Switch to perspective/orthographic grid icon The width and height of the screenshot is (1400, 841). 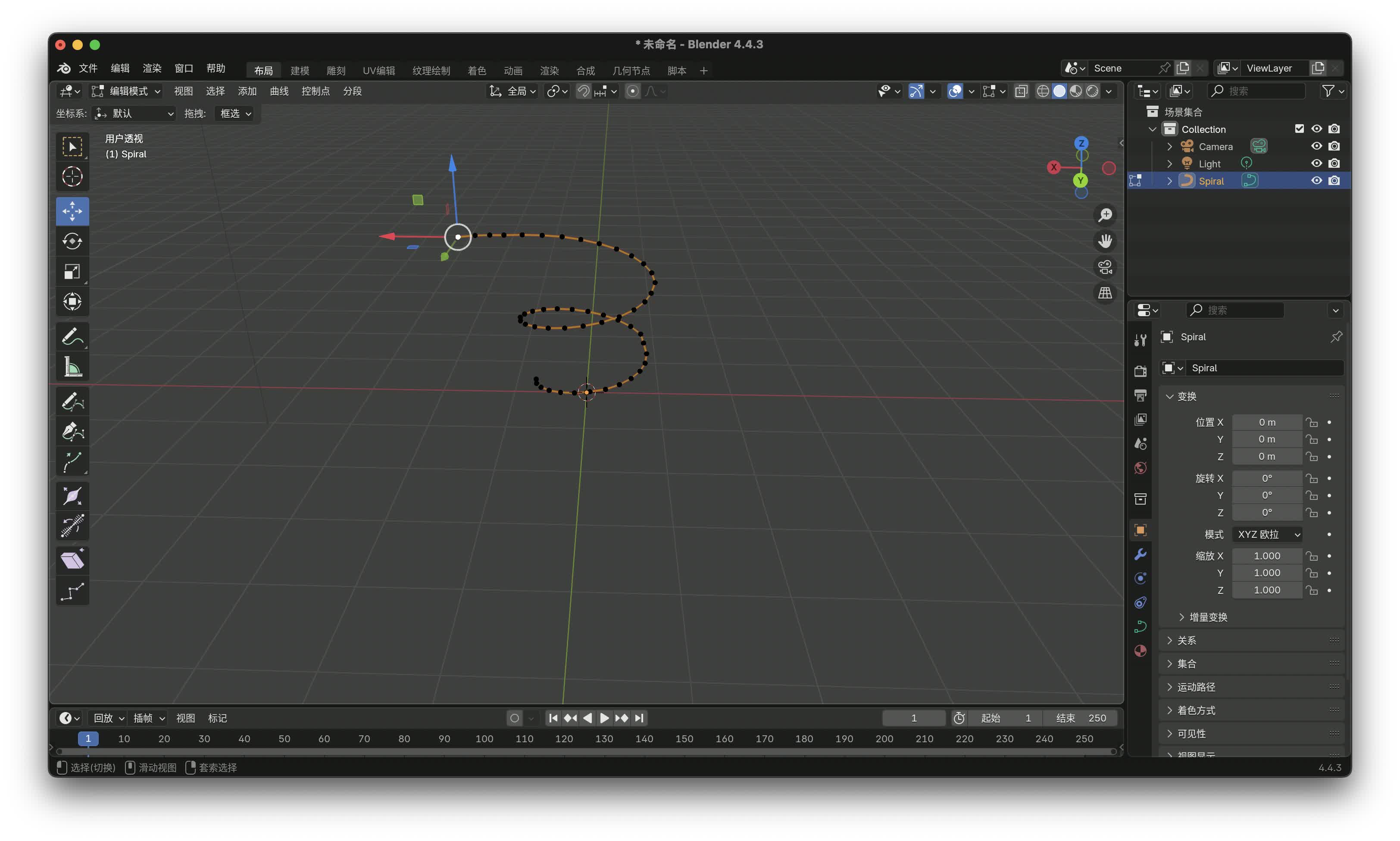tap(1105, 293)
